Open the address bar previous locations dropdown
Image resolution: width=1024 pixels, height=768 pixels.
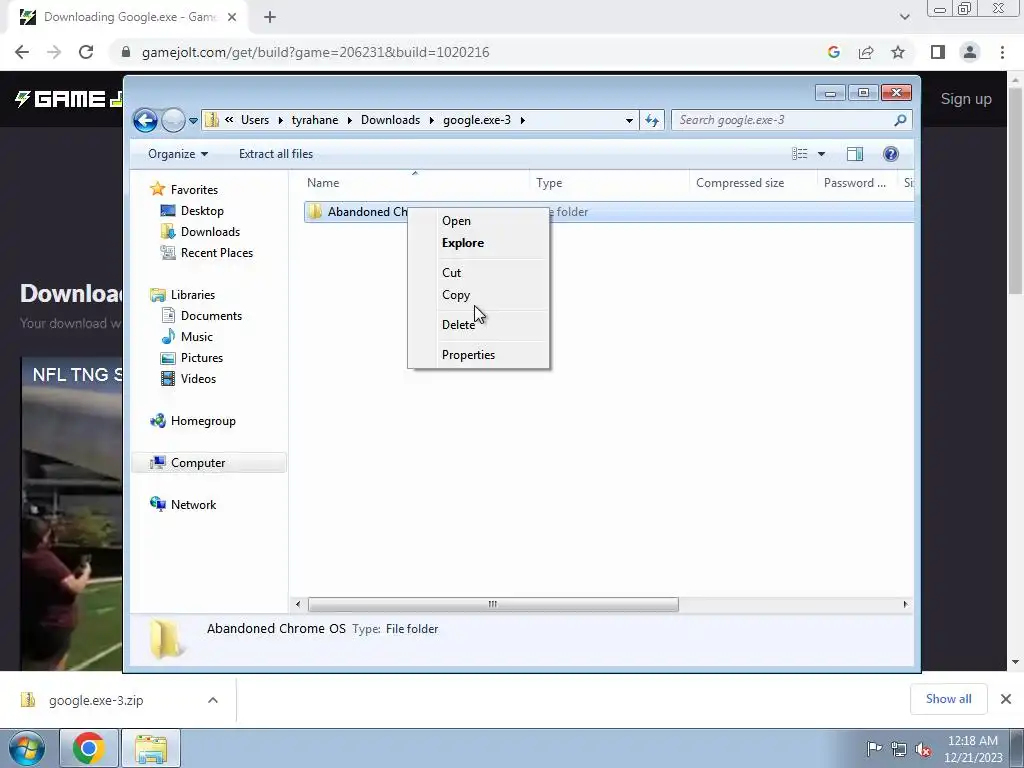tap(629, 120)
